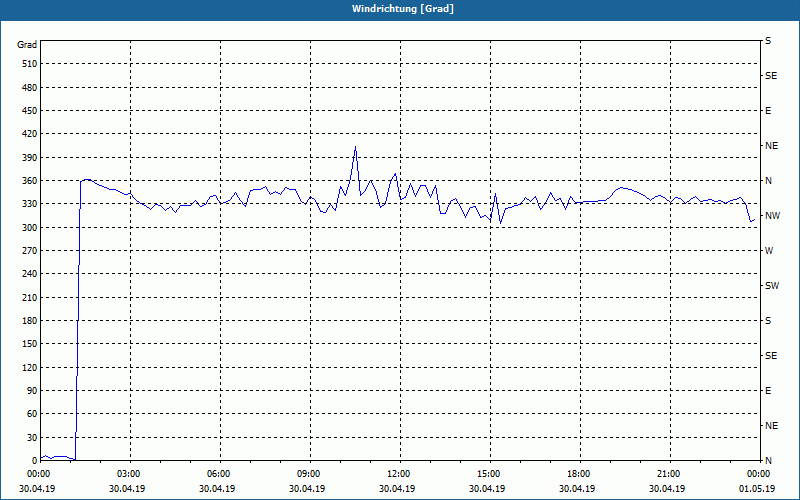800x500 pixels.
Task: Click the S compass label beside 180 gridline
Action: 768,321
